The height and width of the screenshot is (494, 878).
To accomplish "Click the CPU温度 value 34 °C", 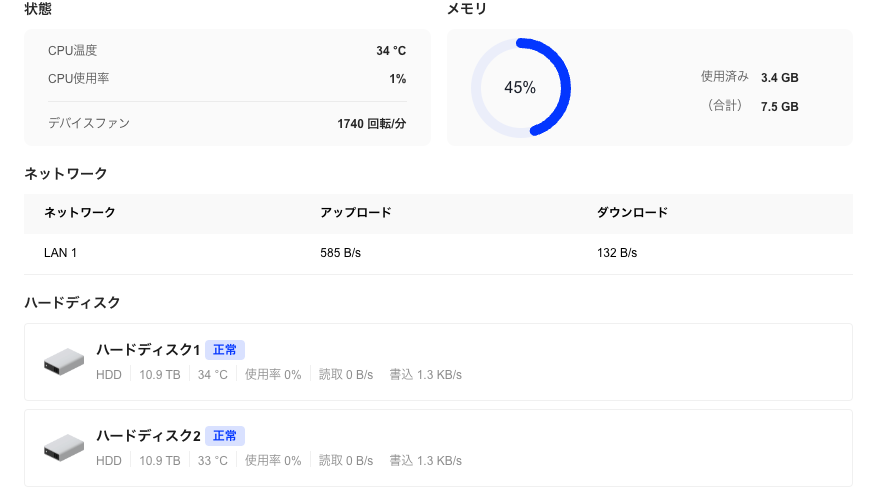I will pos(391,51).
